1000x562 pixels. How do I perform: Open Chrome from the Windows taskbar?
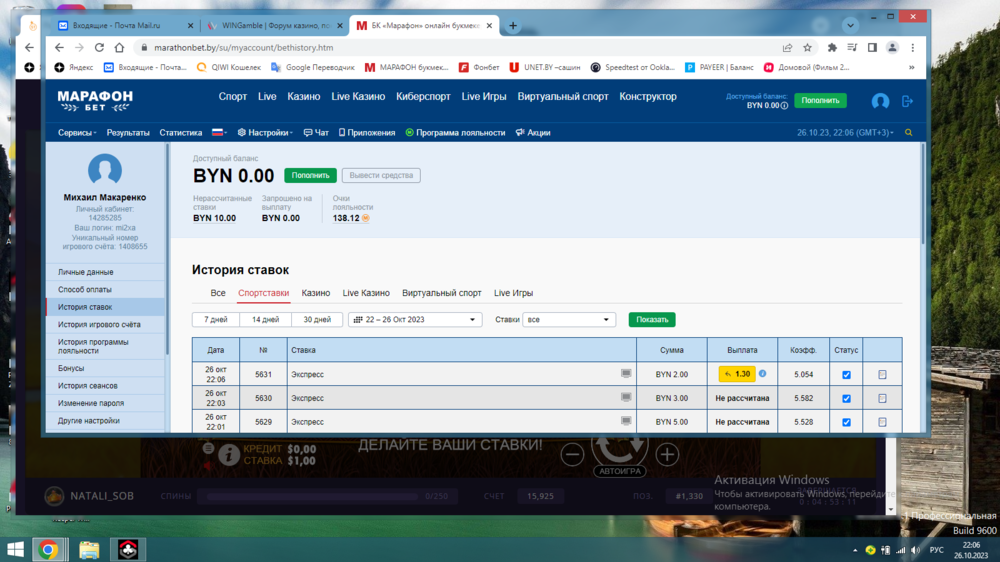[x=48, y=549]
